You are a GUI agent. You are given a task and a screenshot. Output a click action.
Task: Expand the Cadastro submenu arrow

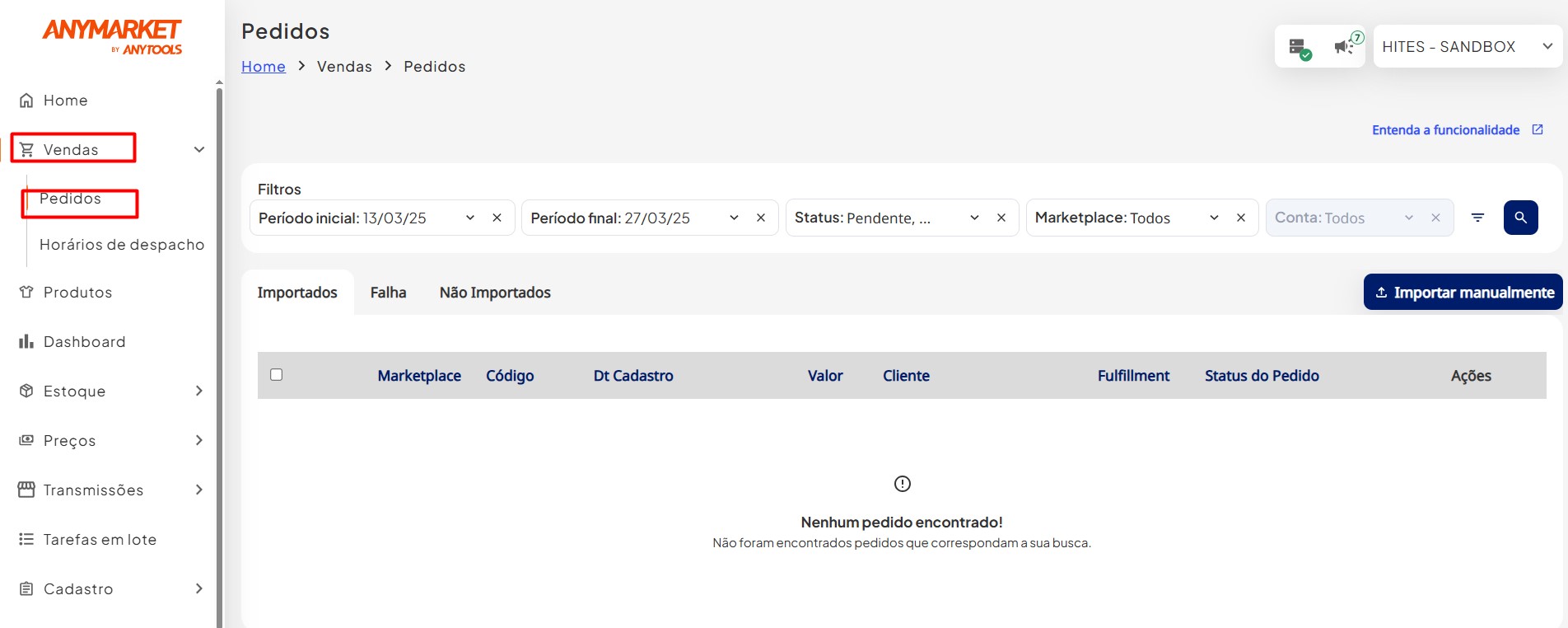(198, 588)
